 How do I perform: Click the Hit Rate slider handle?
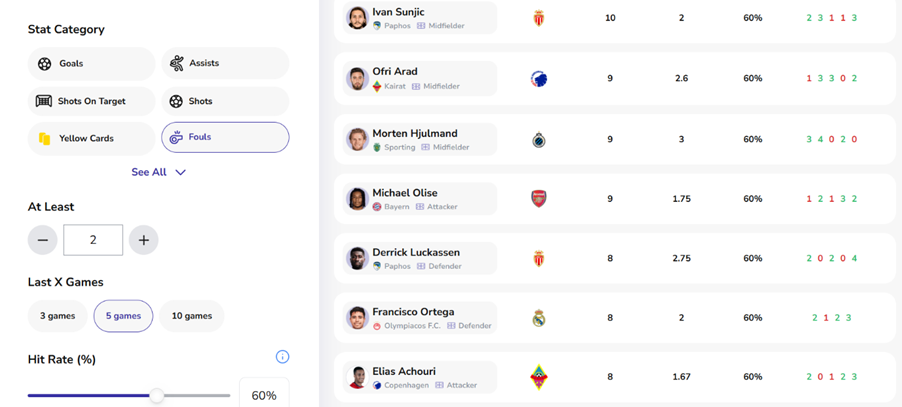(157, 396)
